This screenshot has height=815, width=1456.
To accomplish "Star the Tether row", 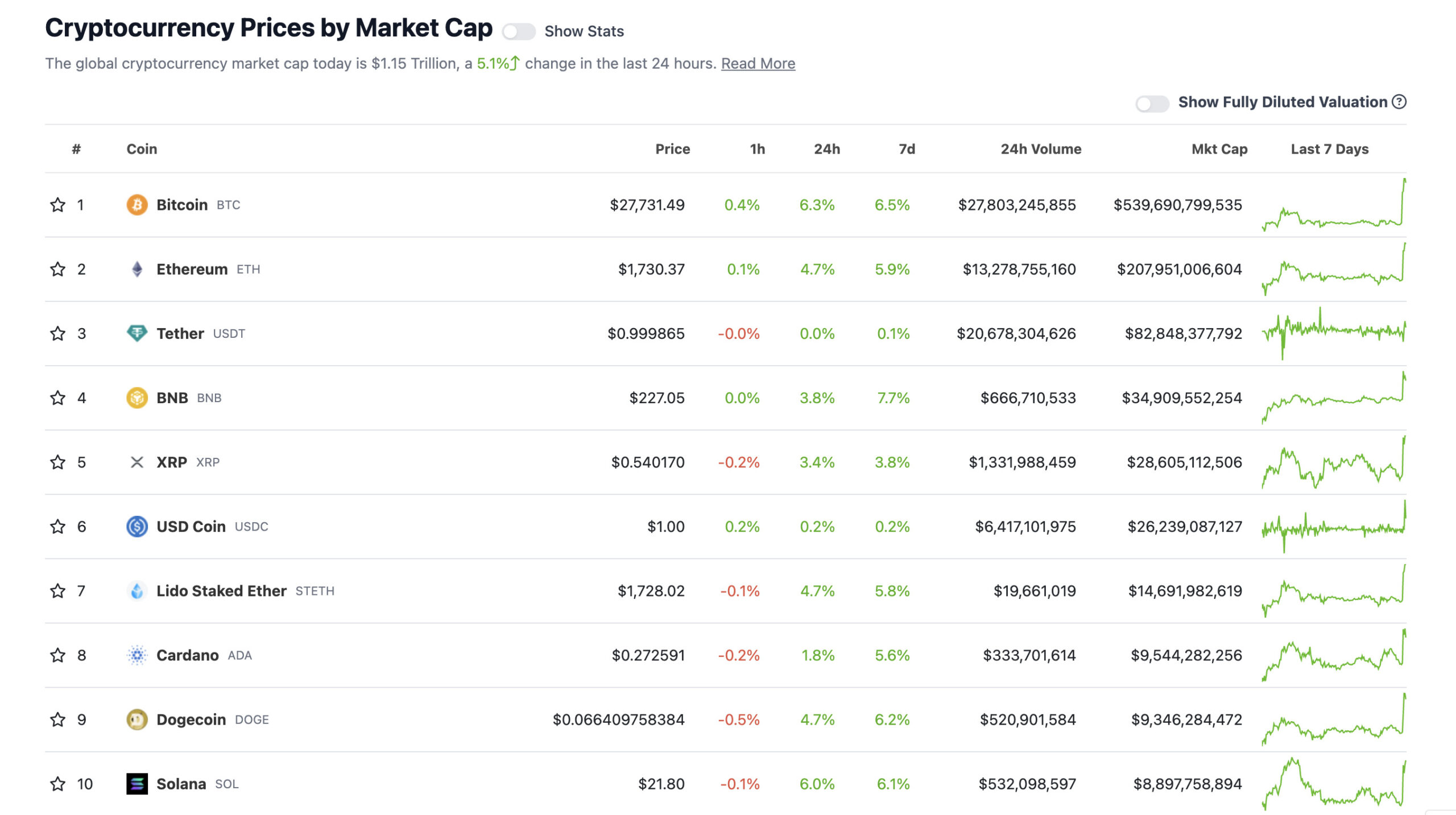I will point(57,333).
